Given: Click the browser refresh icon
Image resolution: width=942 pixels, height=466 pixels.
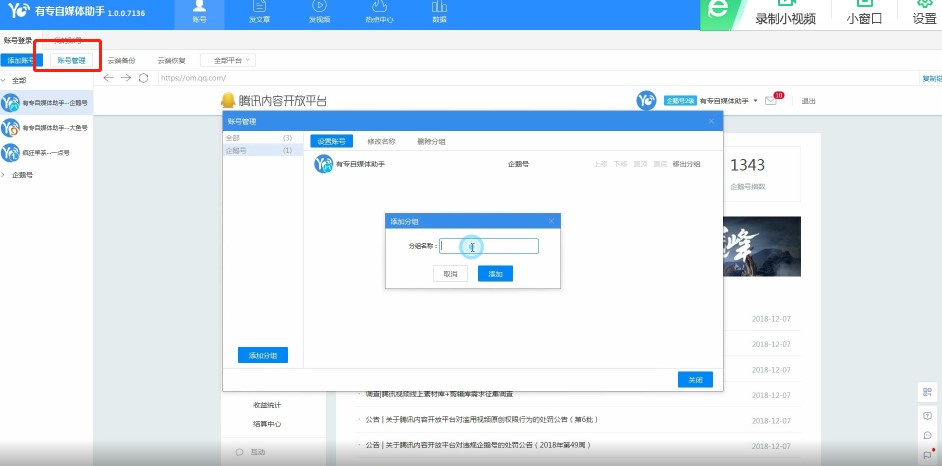Looking at the screenshot, I should pos(144,78).
